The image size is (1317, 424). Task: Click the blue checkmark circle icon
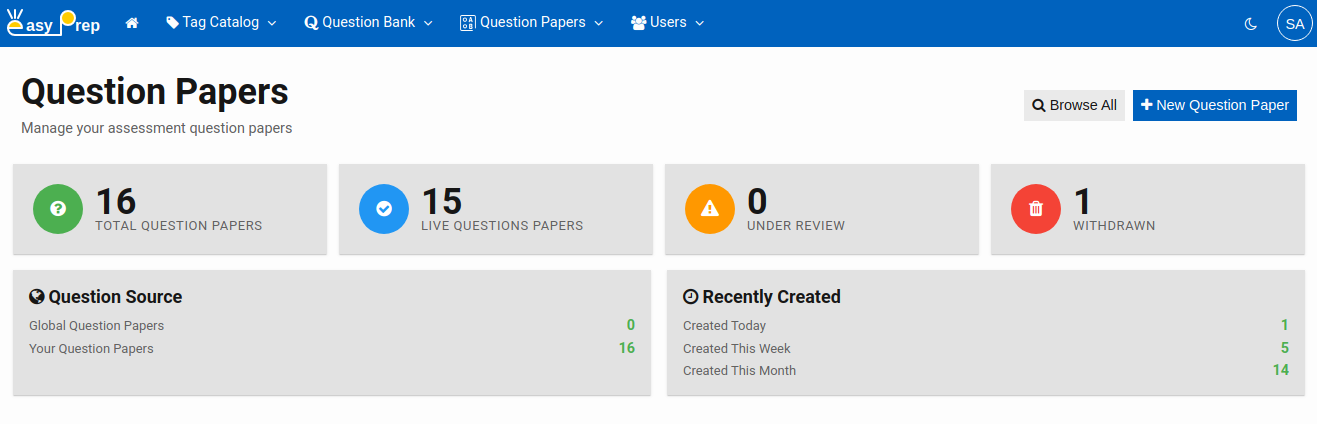click(384, 209)
